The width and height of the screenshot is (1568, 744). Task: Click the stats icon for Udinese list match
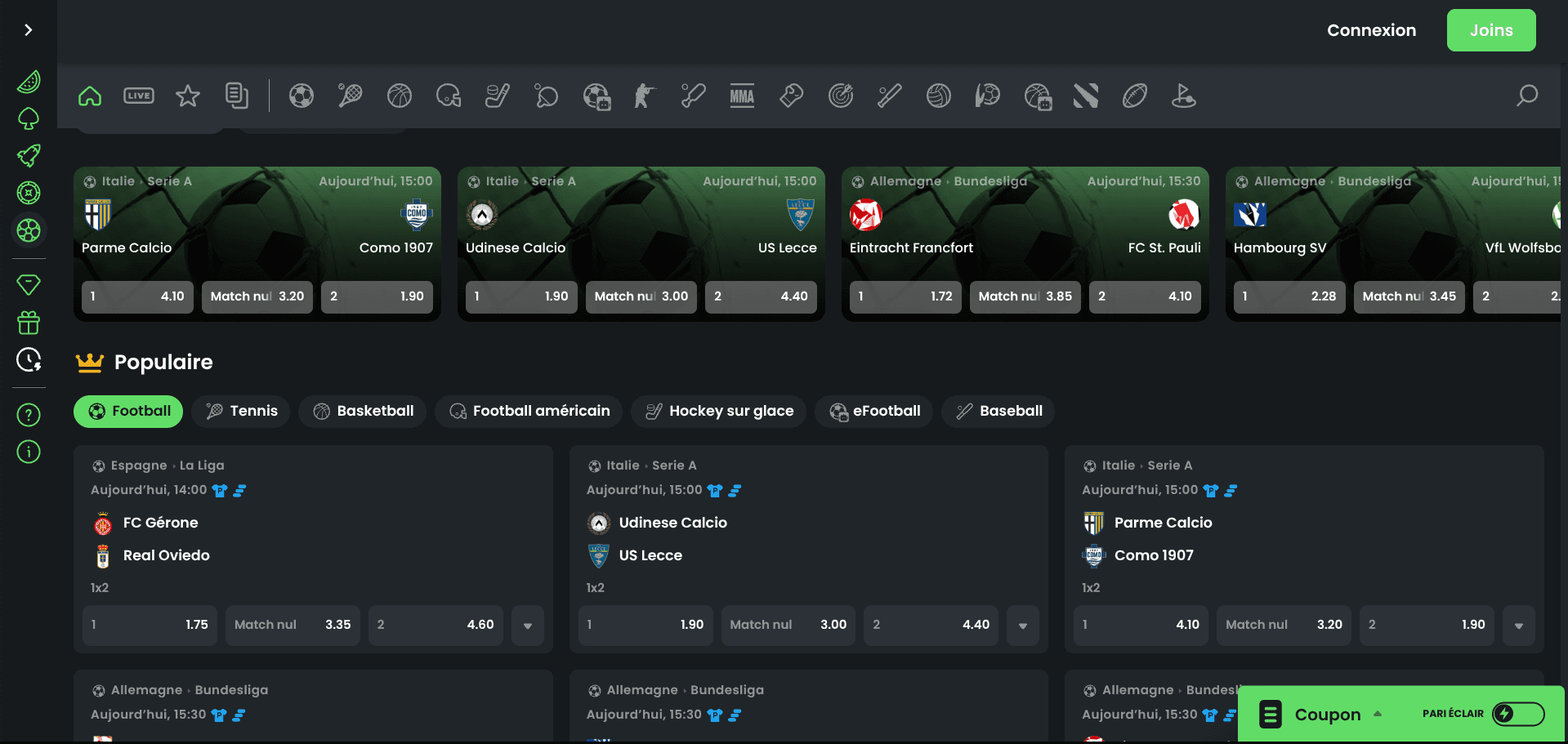[x=735, y=491]
